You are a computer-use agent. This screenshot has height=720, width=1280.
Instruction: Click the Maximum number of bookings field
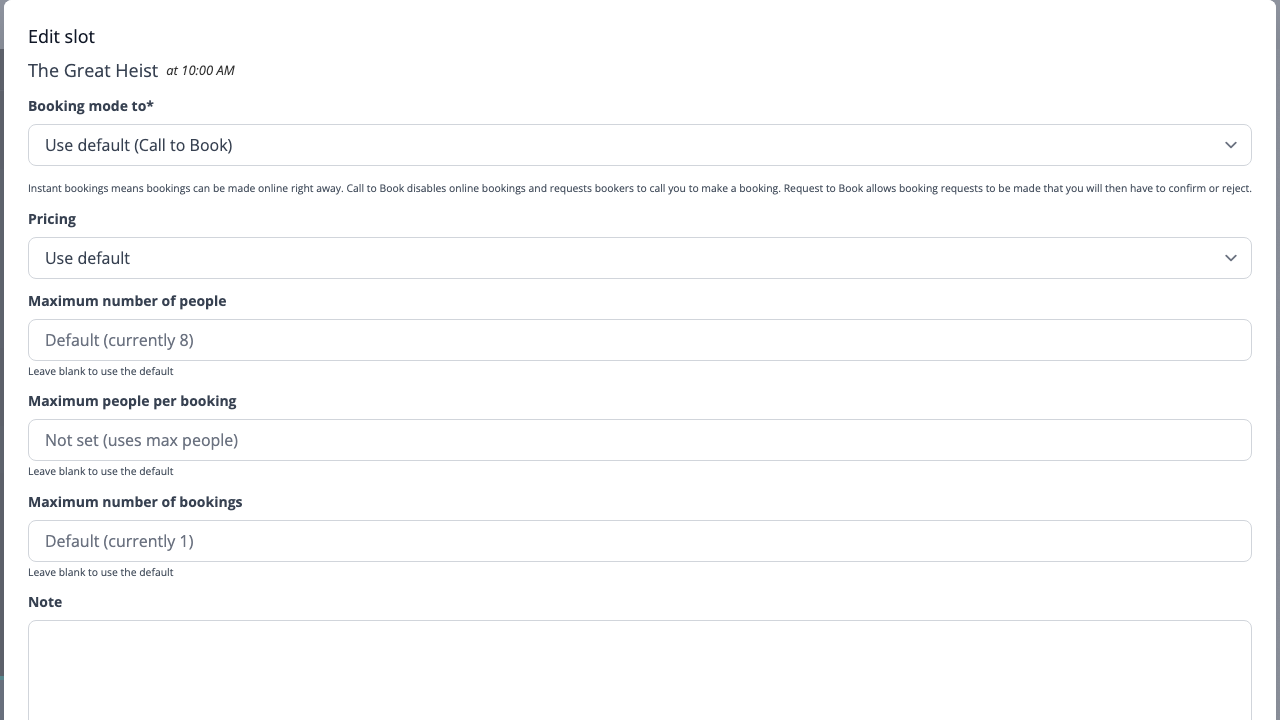point(640,541)
